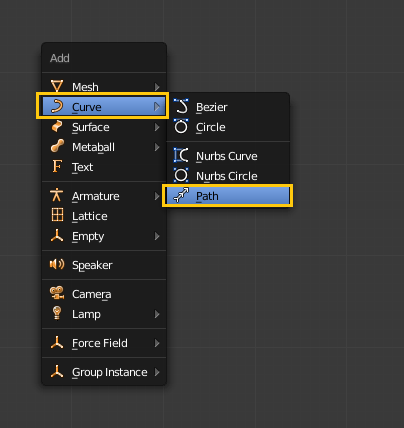
Task: Expand the Force Field submenu arrow
Action: 157,343
